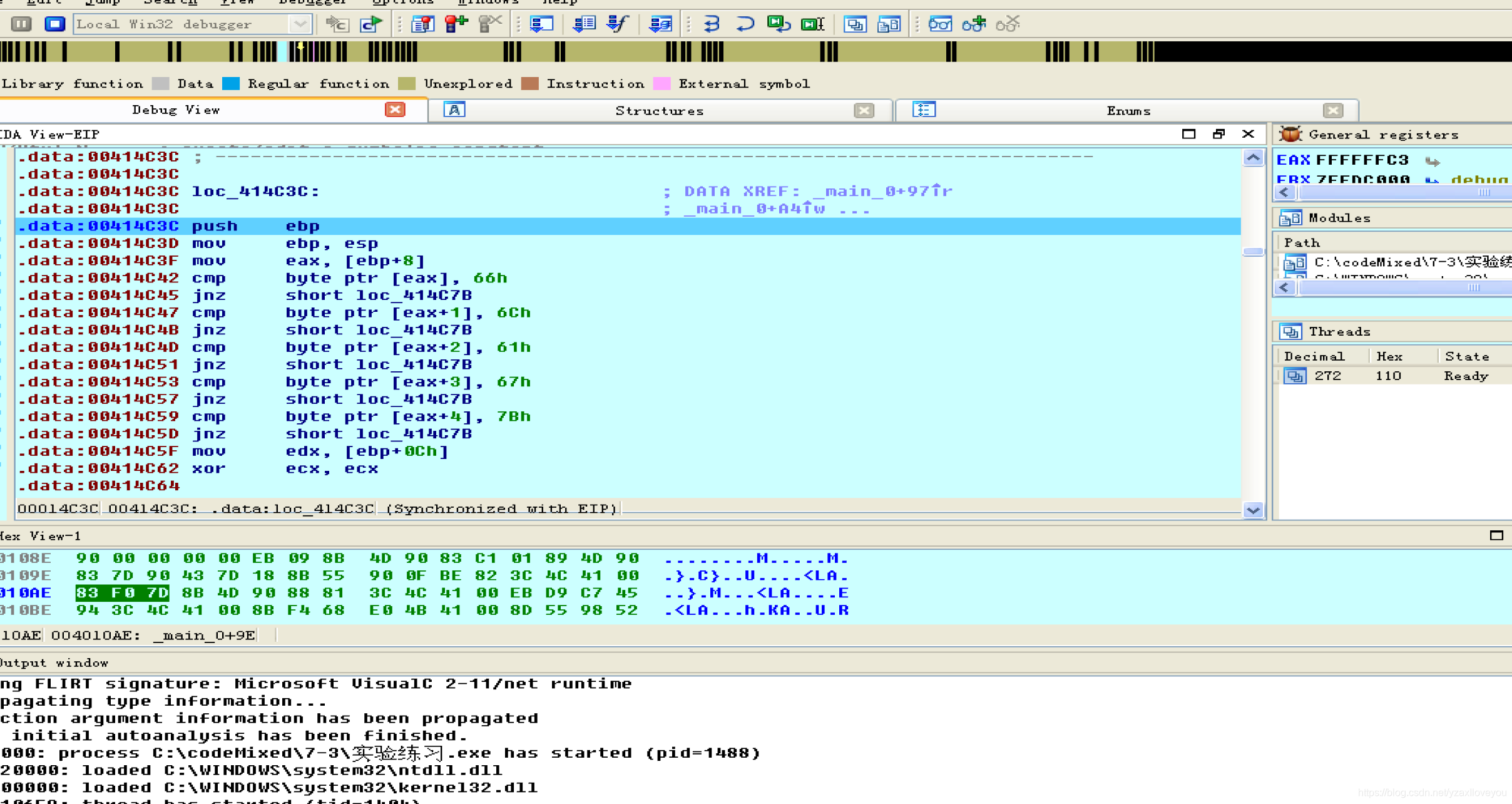Select thread 272 in Threads list

pos(1394,376)
